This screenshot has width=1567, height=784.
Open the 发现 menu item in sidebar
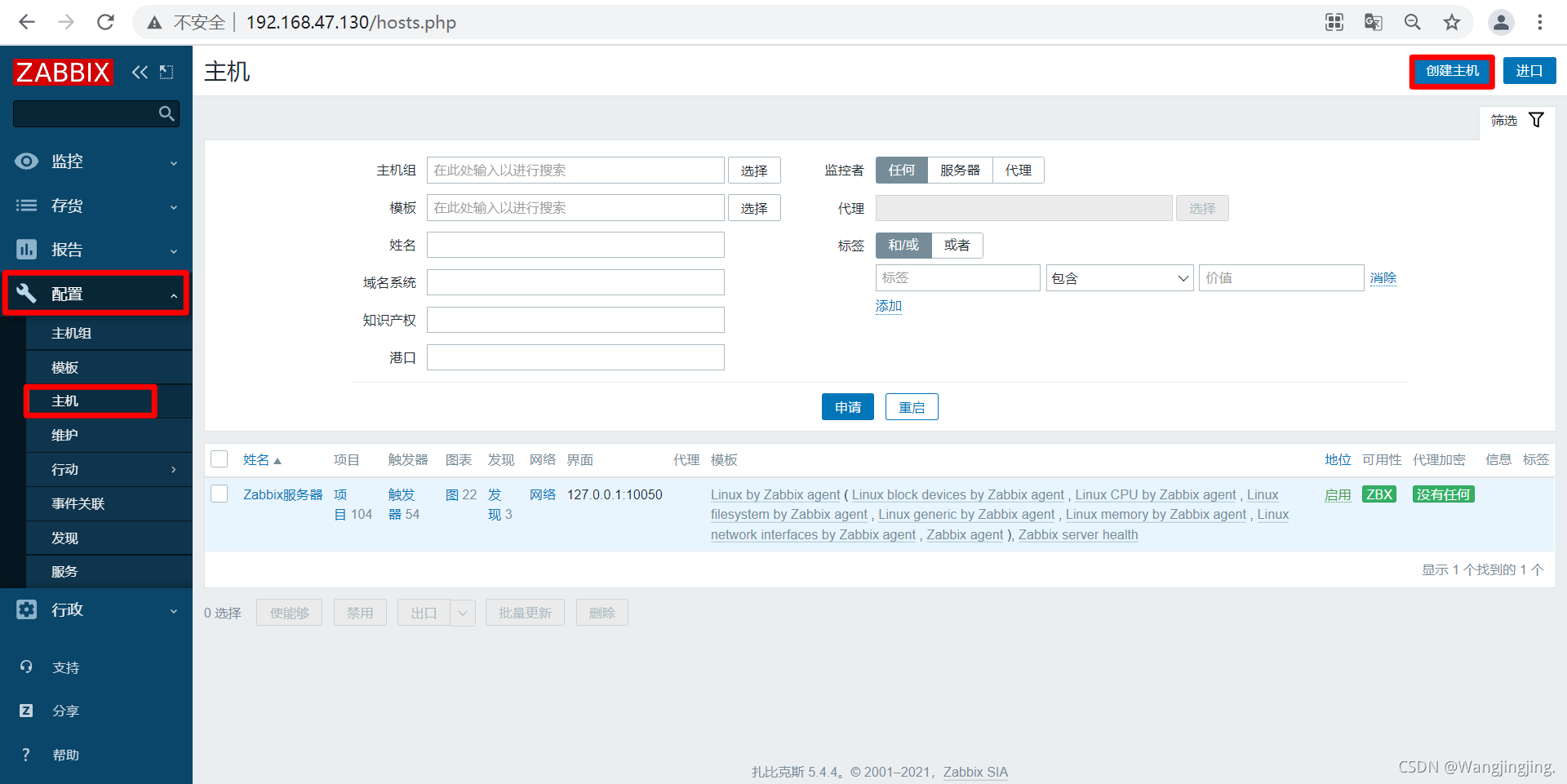point(109,538)
